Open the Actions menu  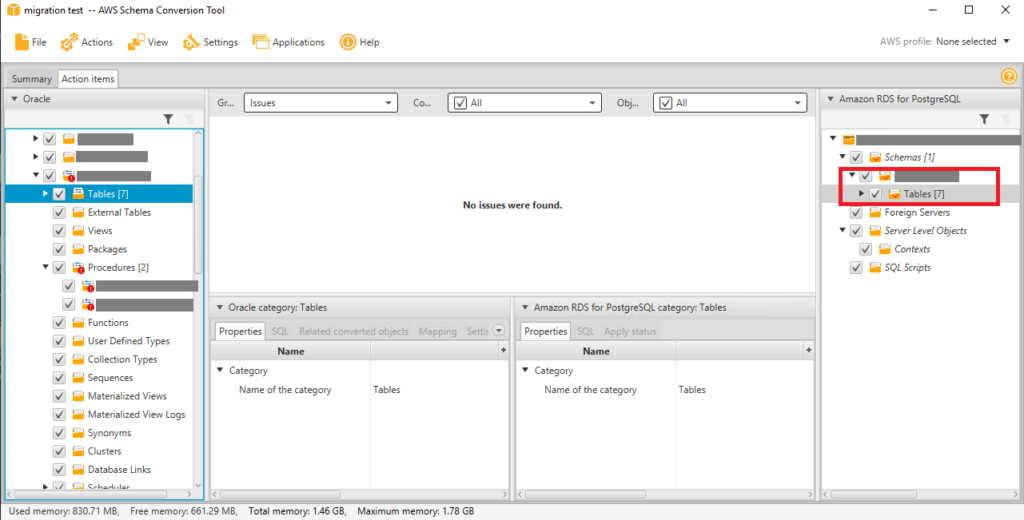[x=87, y=42]
